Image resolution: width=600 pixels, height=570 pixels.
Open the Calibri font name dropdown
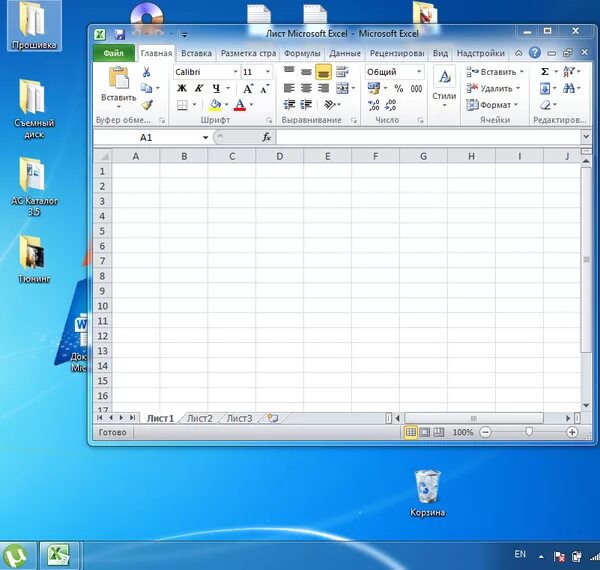[x=235, y=72]
